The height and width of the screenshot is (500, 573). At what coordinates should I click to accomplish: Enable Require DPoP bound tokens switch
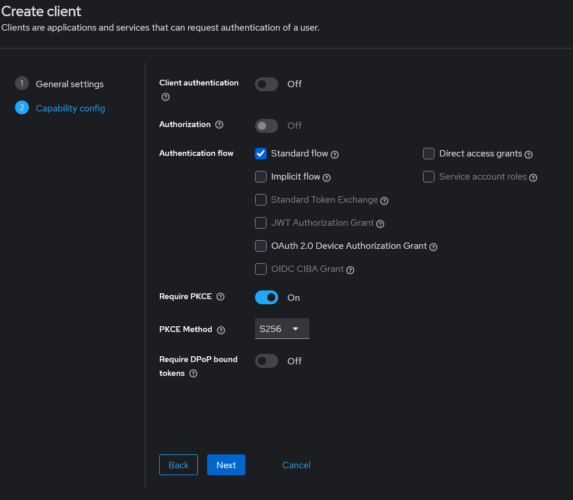(x=266, y=361)
